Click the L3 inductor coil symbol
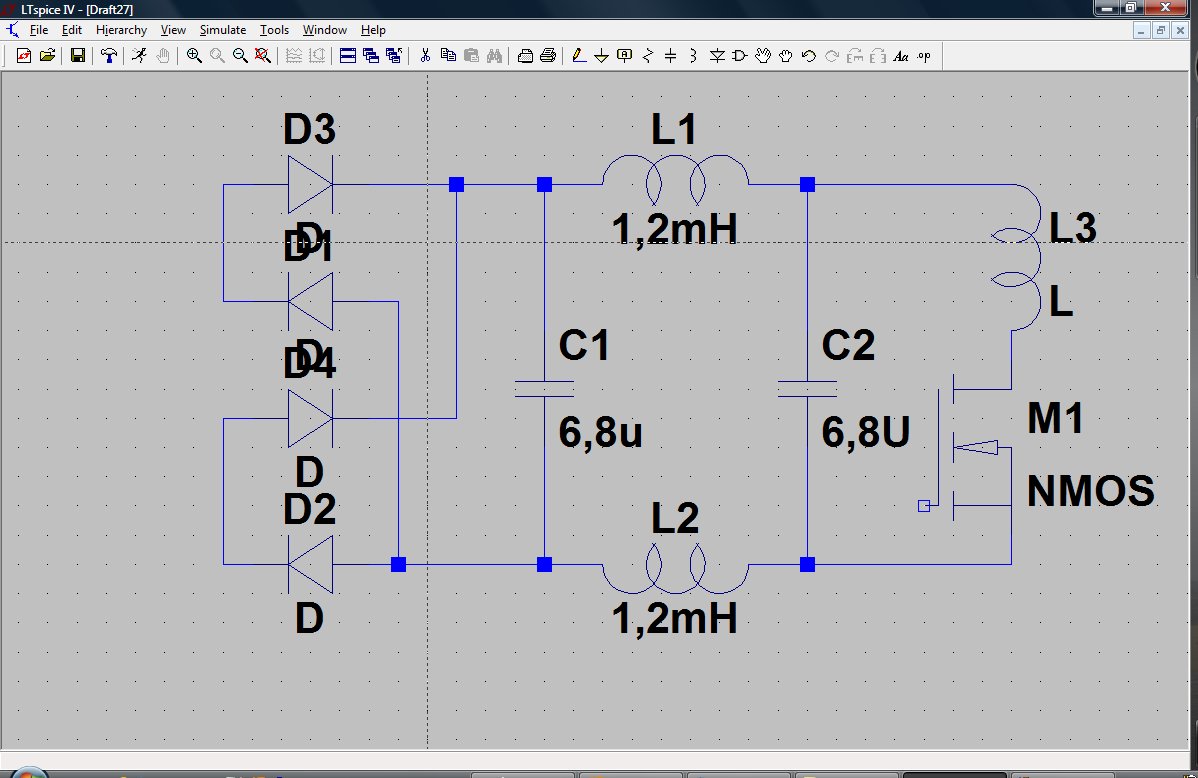The width and height of the screenshot is (1198, 778). click(1017, 258)
